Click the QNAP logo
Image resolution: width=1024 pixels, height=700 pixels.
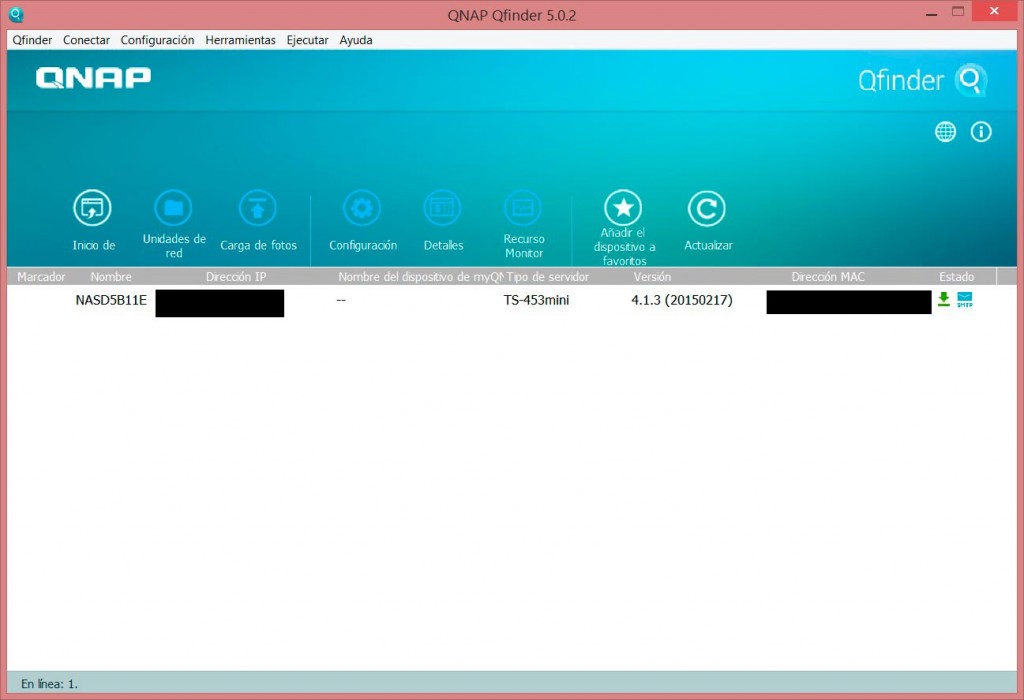pos(93,77)
